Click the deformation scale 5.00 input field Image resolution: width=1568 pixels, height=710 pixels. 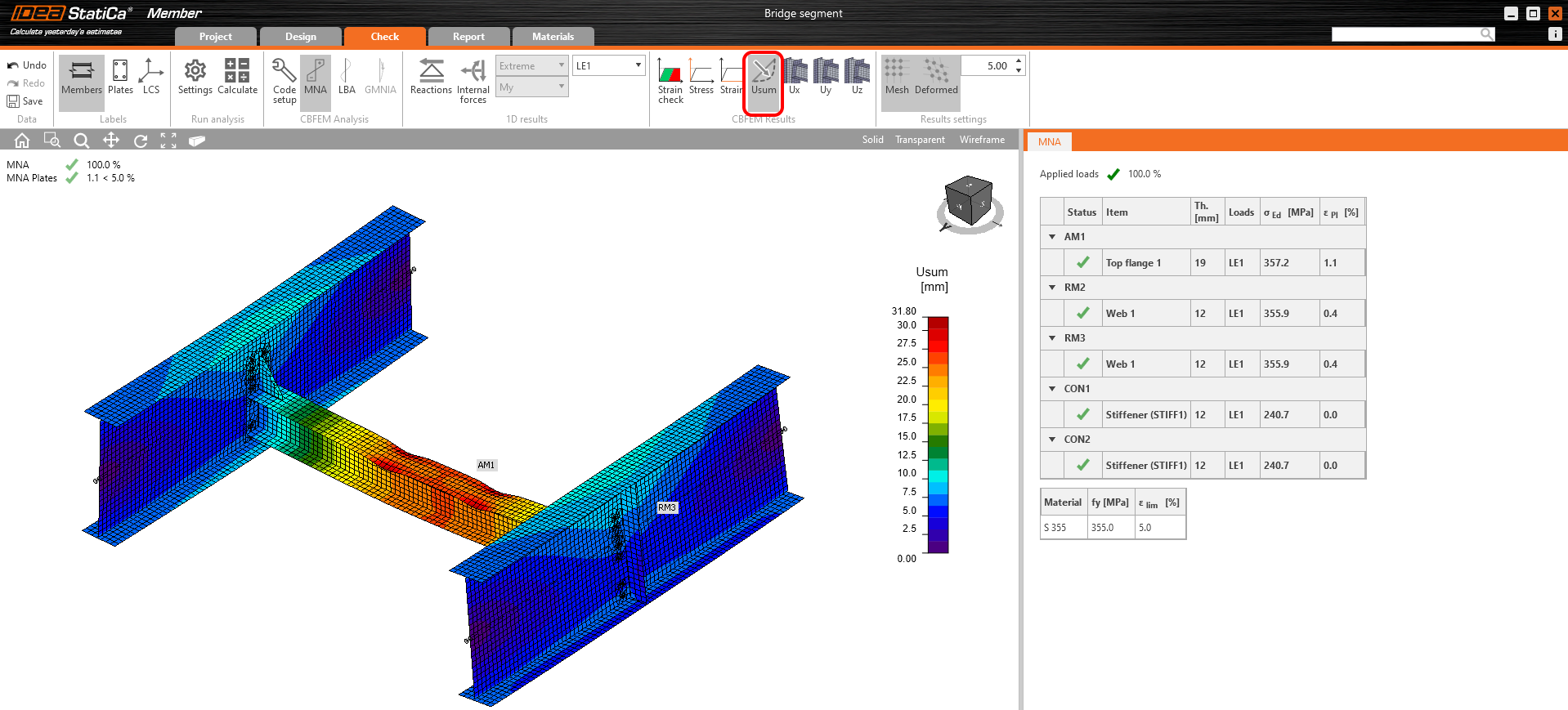point(988,65)
